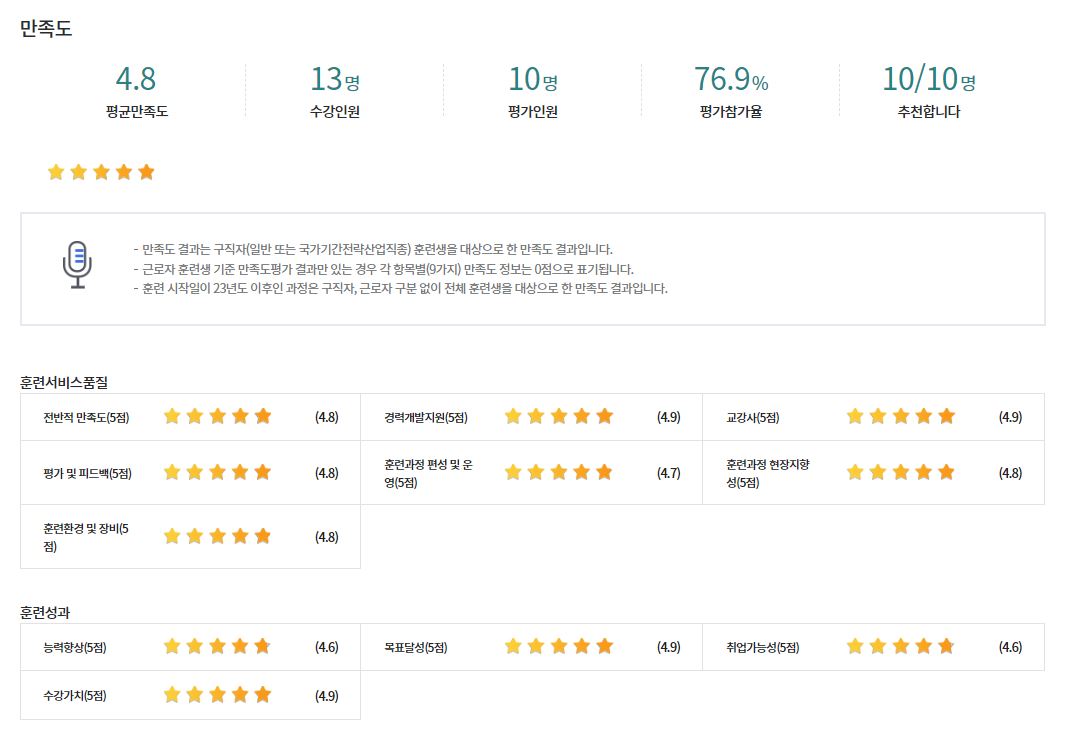1069x749 pixels.
Task: Click the 목표달성 star rating
Action: (558, 647)
